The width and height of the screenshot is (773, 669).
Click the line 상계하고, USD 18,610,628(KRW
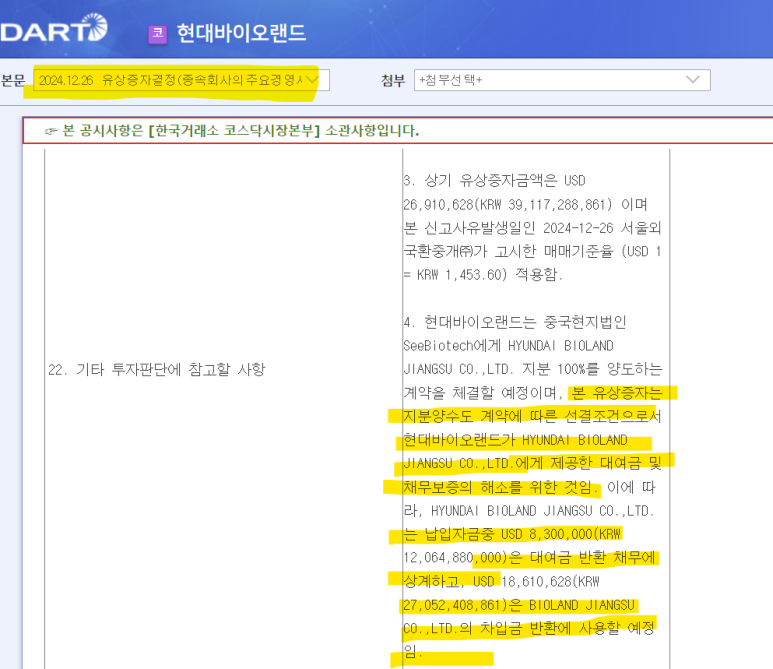501,581
